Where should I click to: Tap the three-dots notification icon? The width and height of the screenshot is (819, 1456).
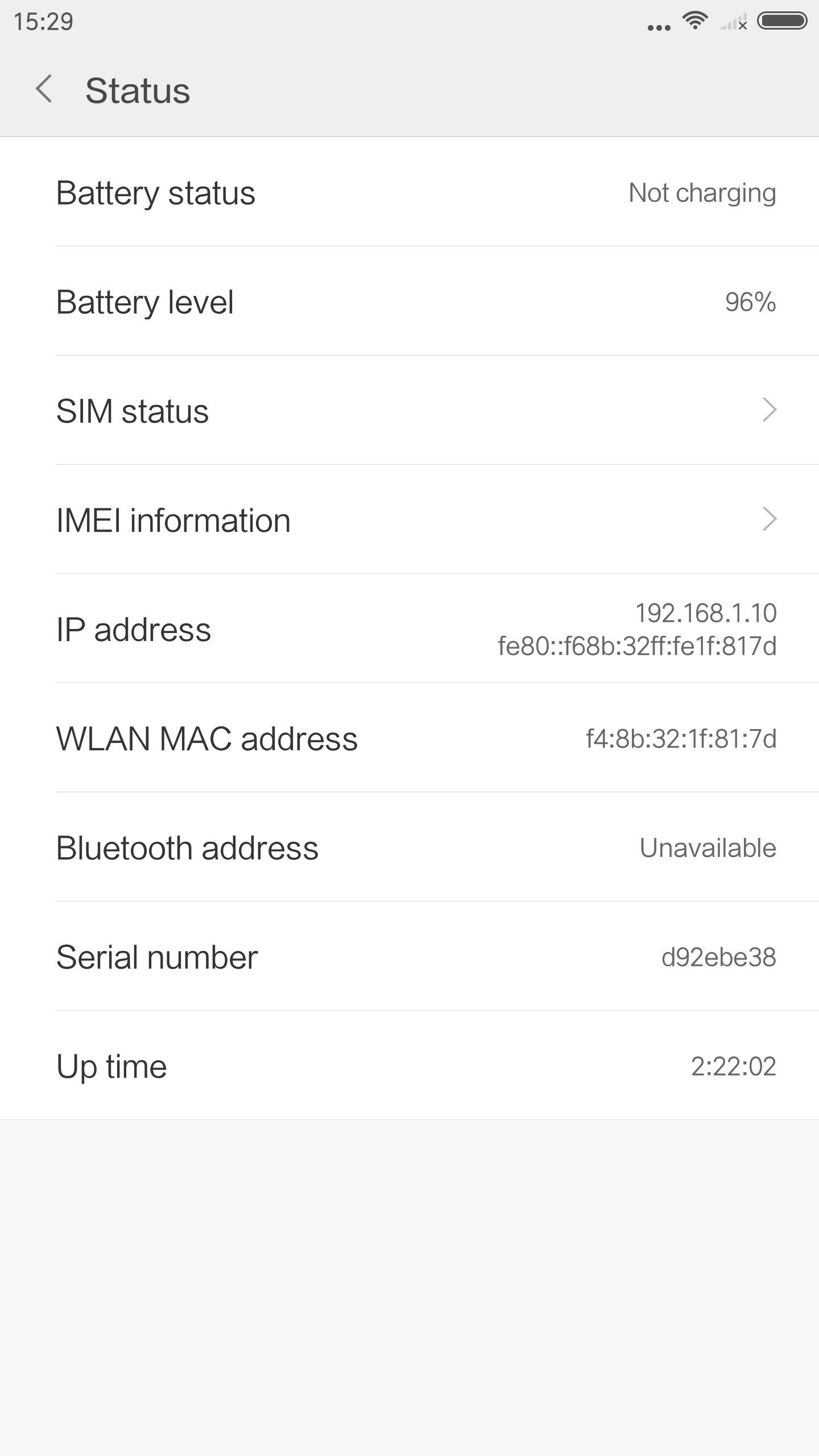click(x=659, y=27)
